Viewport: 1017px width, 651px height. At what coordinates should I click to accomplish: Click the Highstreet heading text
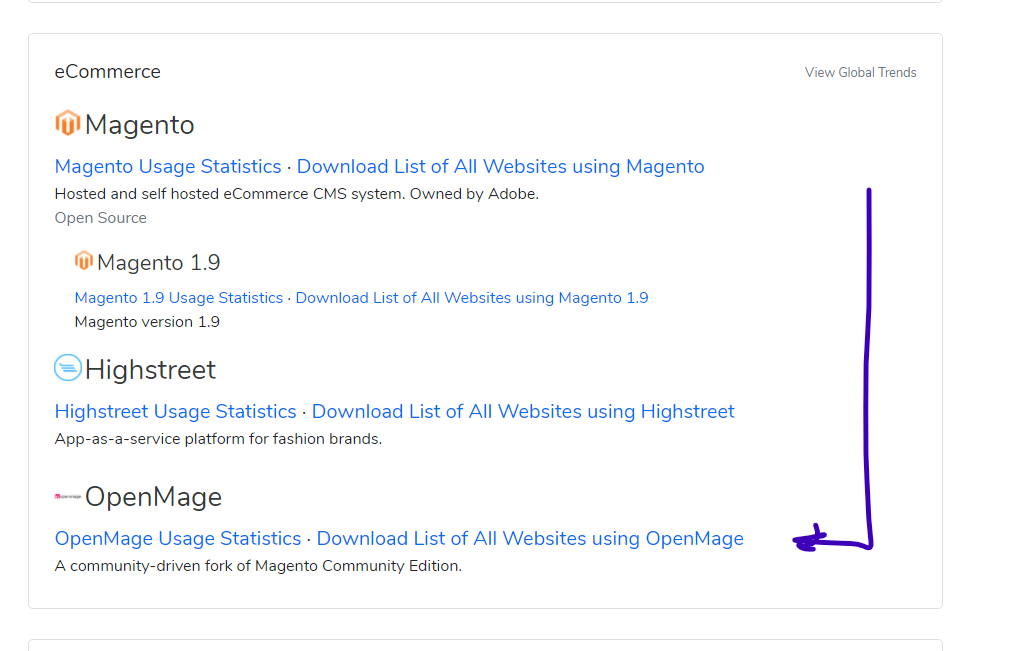[x=150, y=370]
